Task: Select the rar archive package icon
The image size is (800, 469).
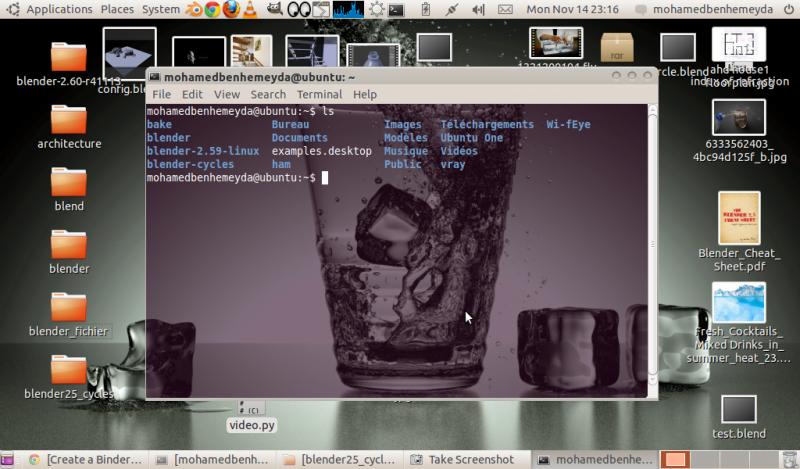Action: [617, 47]
